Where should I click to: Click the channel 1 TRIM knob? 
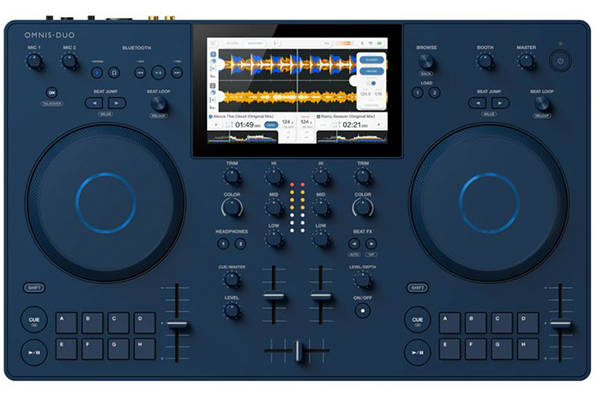point(232,176)
